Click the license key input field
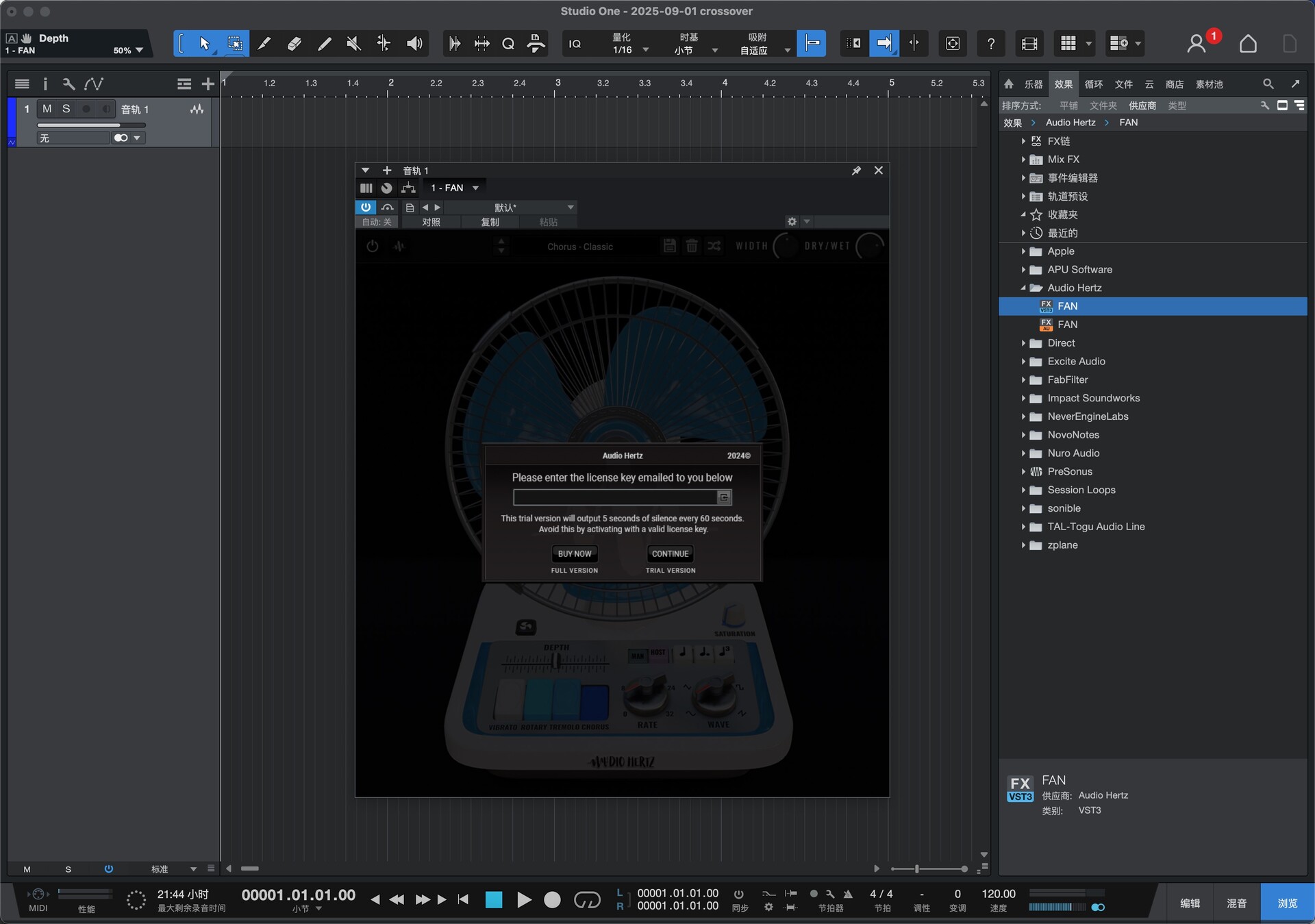The height and width of the screenshot is (924, 1315). point(615,497)
